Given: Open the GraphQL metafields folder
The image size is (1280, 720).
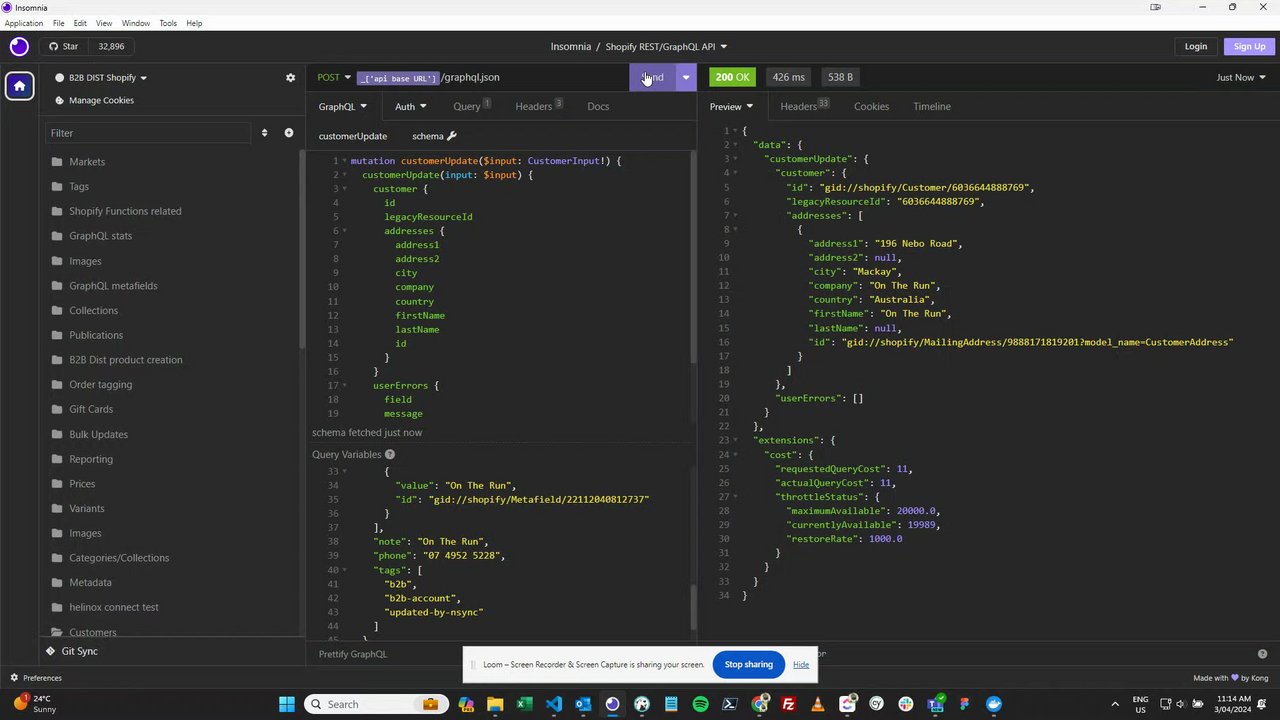Looking at the screenshot, I should (113, 286).
